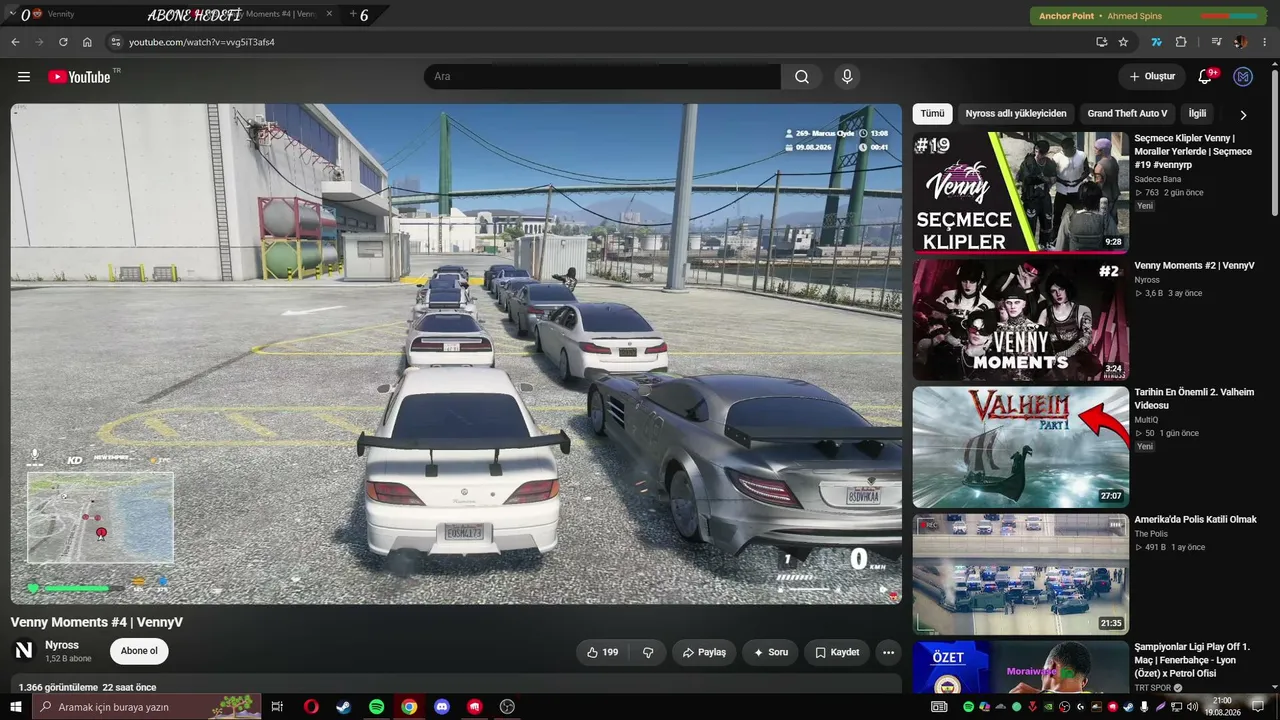Click the Paylaş share button
The height and width of the screenshot is (720, 1280).
point(704,652)
